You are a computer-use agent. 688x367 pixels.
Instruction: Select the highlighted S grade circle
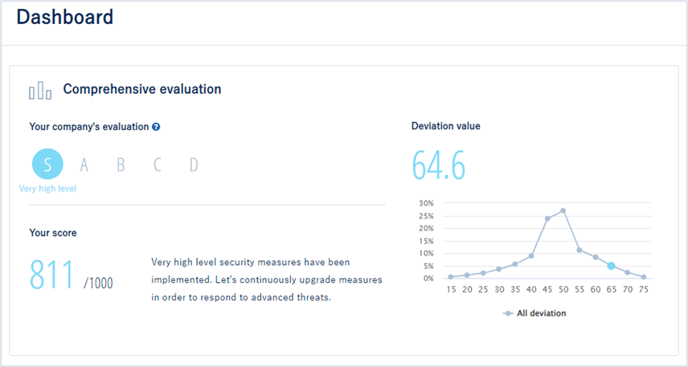(47, 164)
